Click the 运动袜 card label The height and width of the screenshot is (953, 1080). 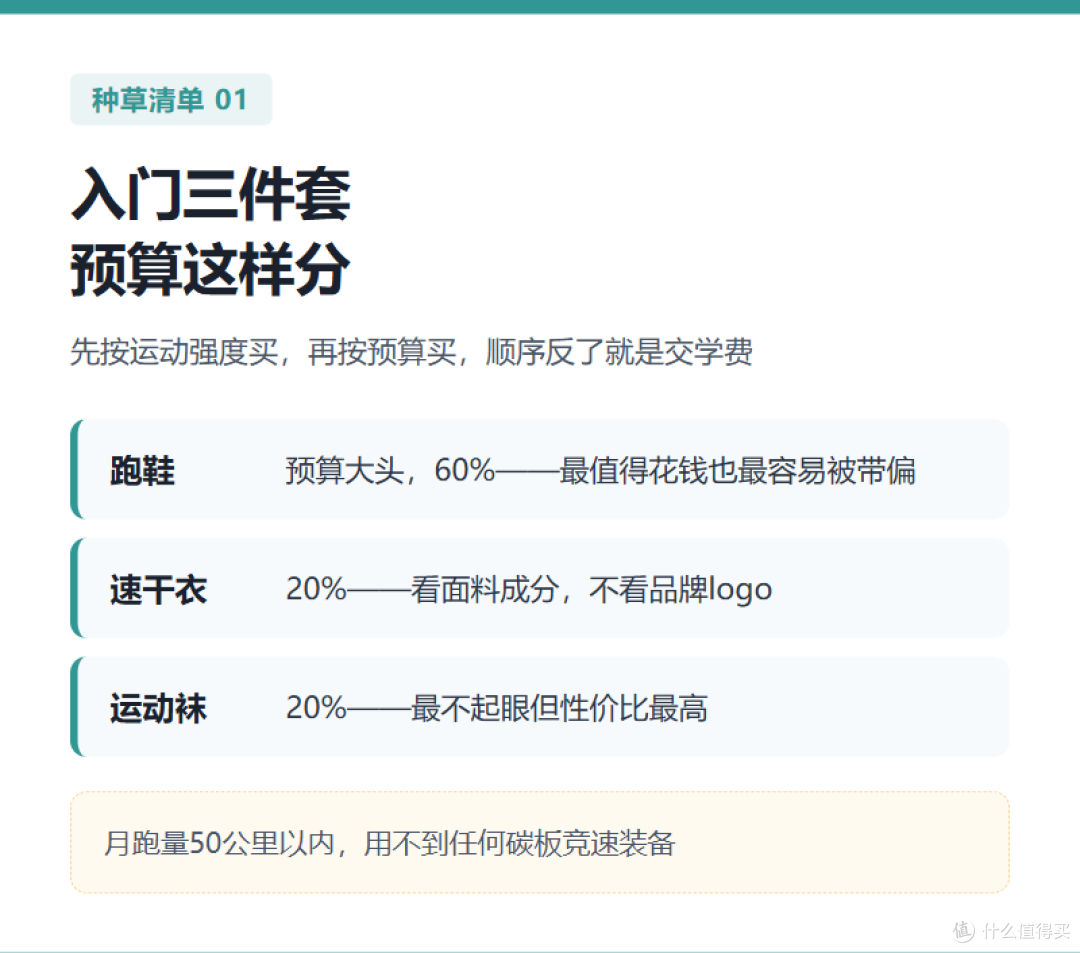click(x=158, y=709)
